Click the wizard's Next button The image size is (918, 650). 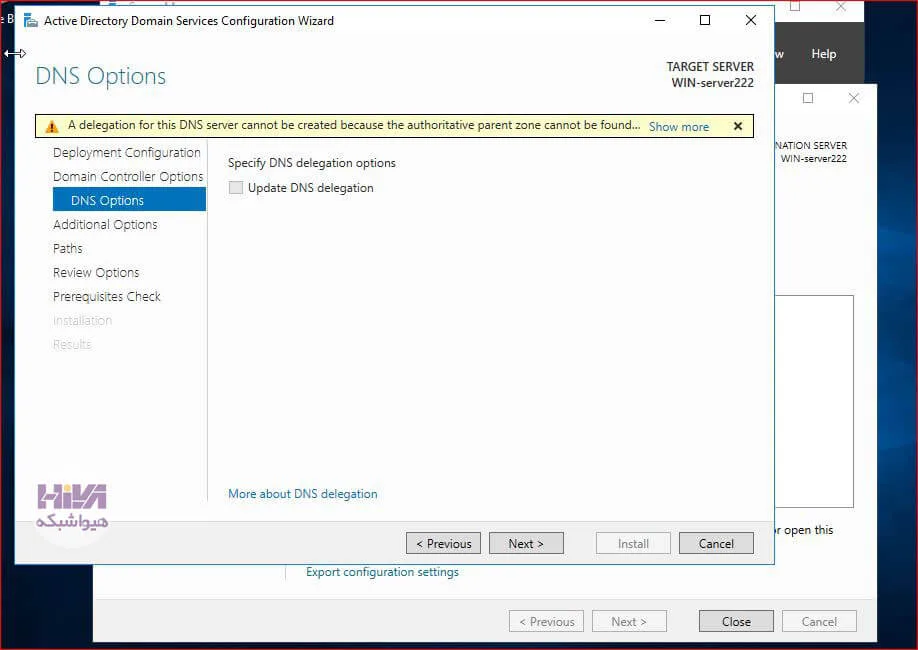(526, 543)
